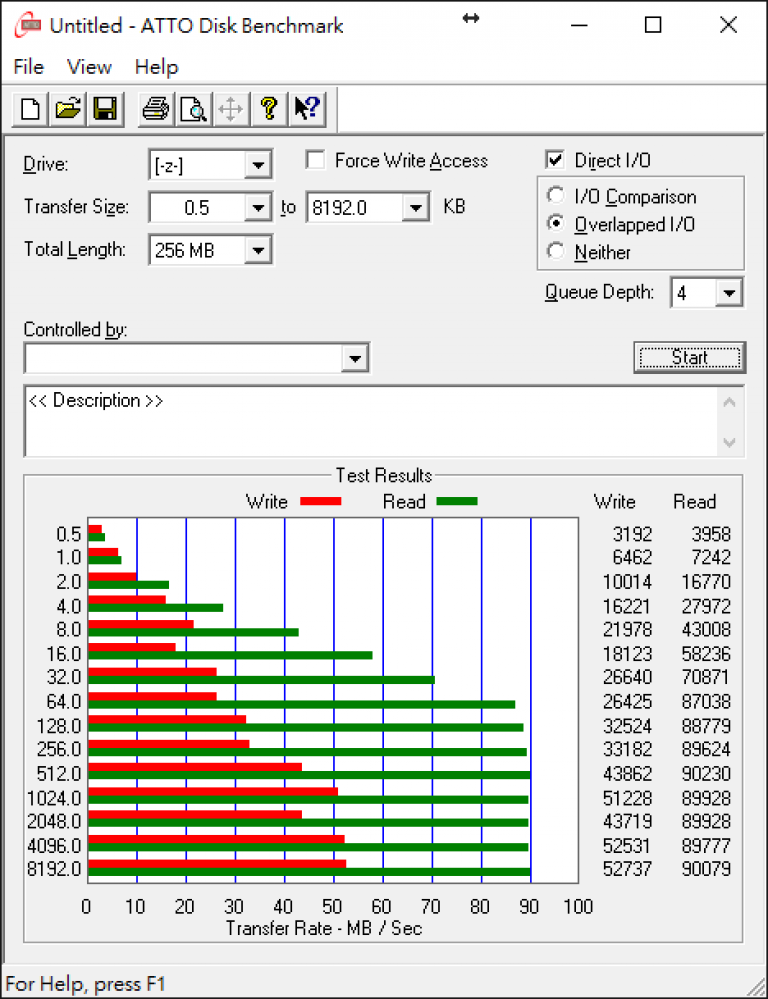Click status bar text For Help, press F1
This screenshot has height=999, width=768.
(85, 984)
